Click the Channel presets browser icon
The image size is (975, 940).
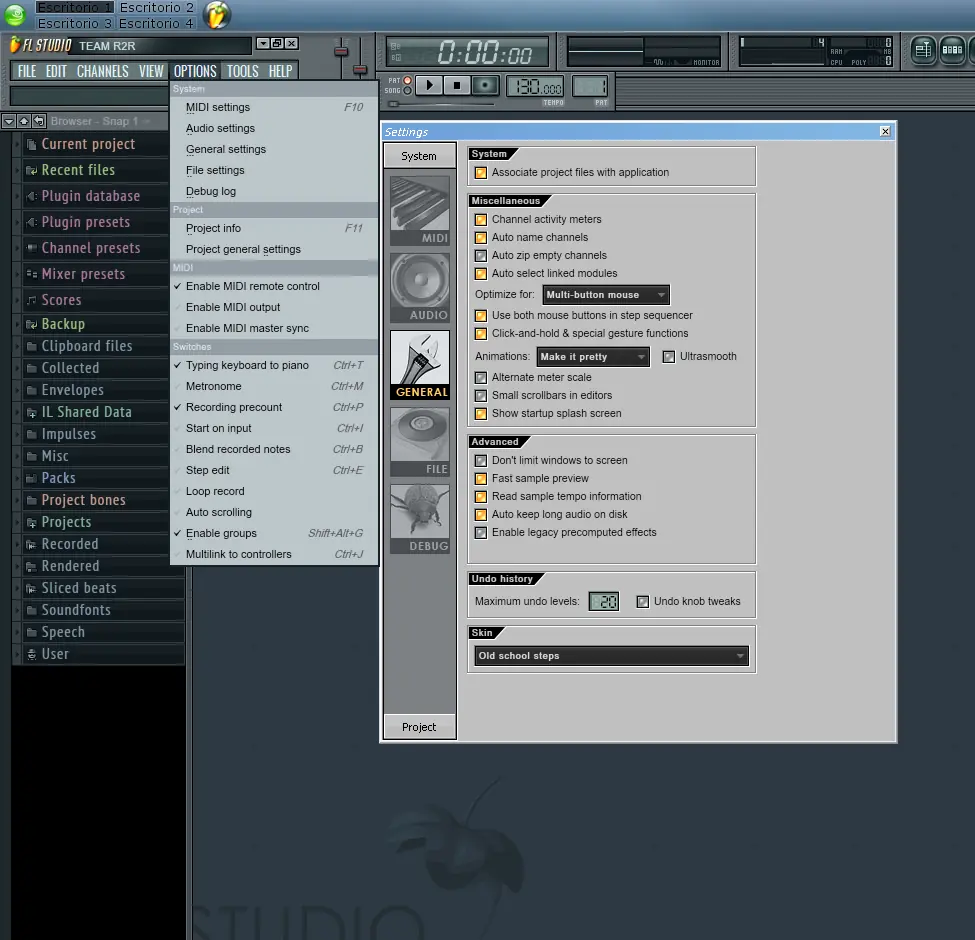click(x=32, y=248)
